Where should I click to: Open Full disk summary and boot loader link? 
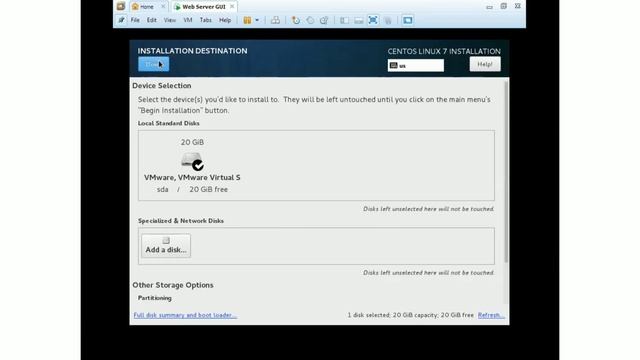coord(185,315)
